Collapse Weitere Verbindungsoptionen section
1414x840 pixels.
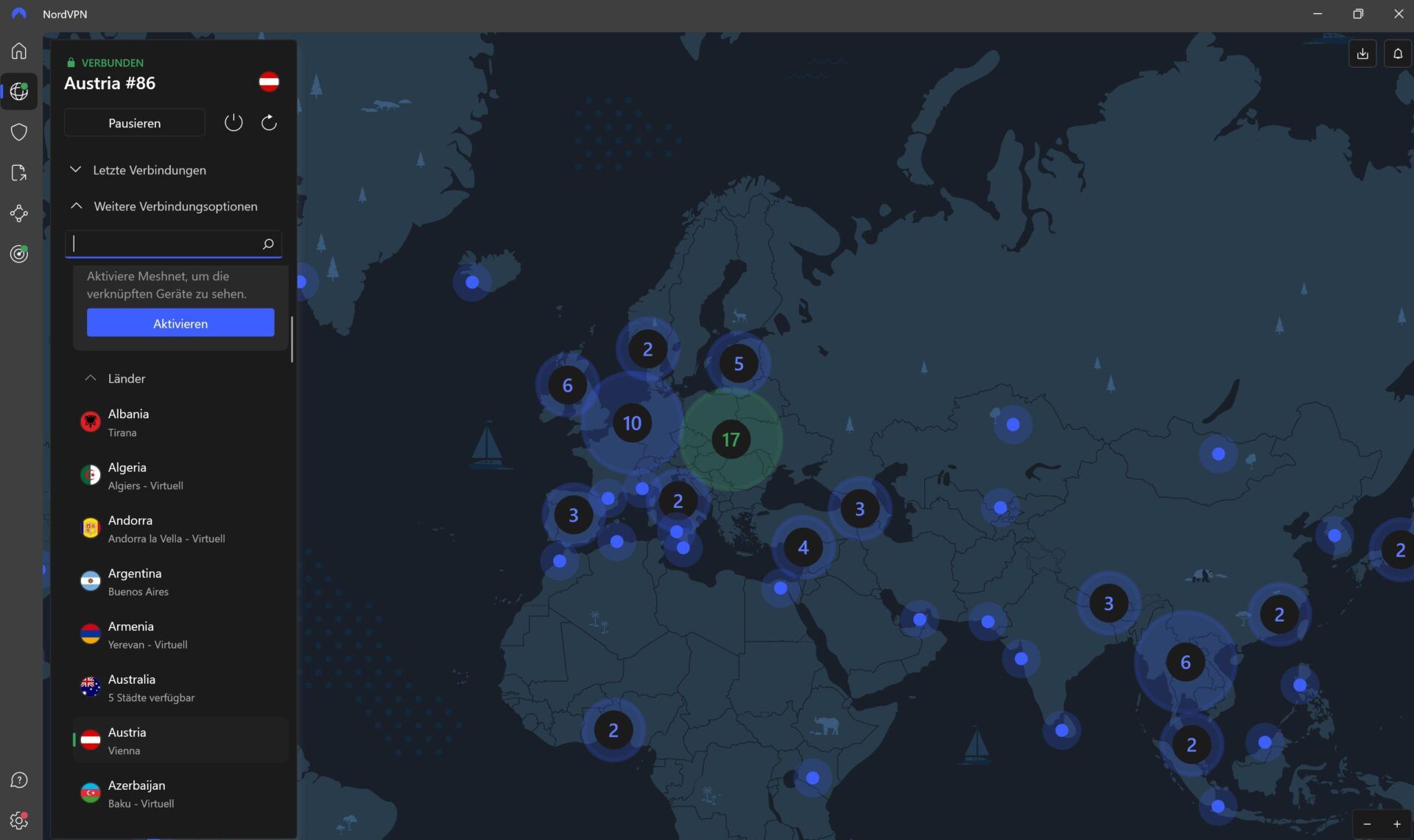(163, 206)
